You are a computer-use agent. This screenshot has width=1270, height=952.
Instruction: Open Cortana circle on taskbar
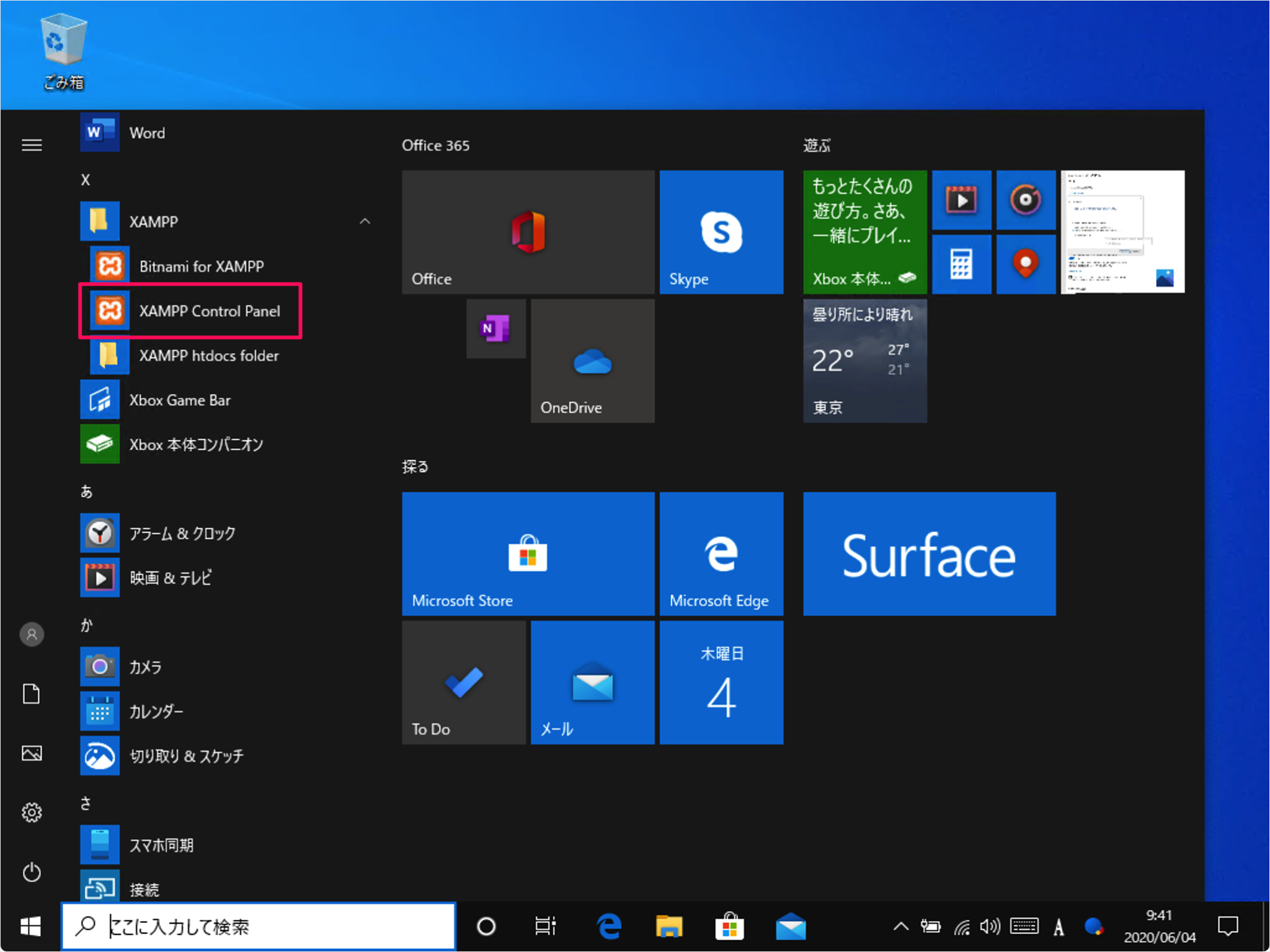[486, 927]
